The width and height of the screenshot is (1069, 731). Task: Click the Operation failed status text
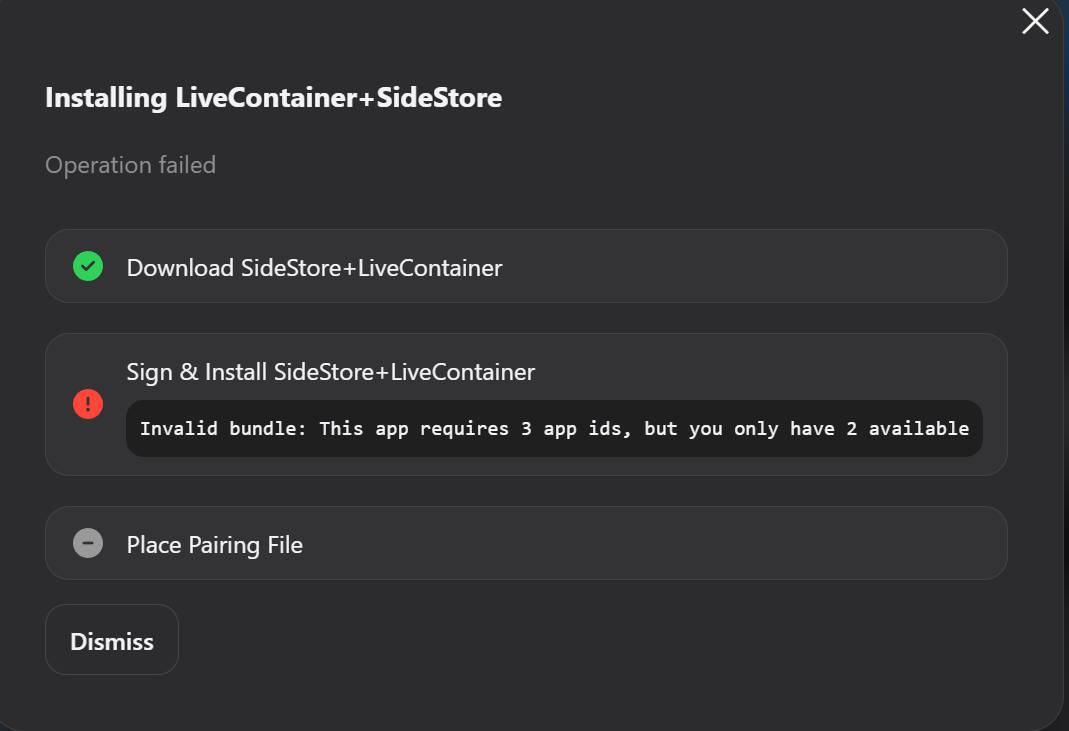pos(130,165)
